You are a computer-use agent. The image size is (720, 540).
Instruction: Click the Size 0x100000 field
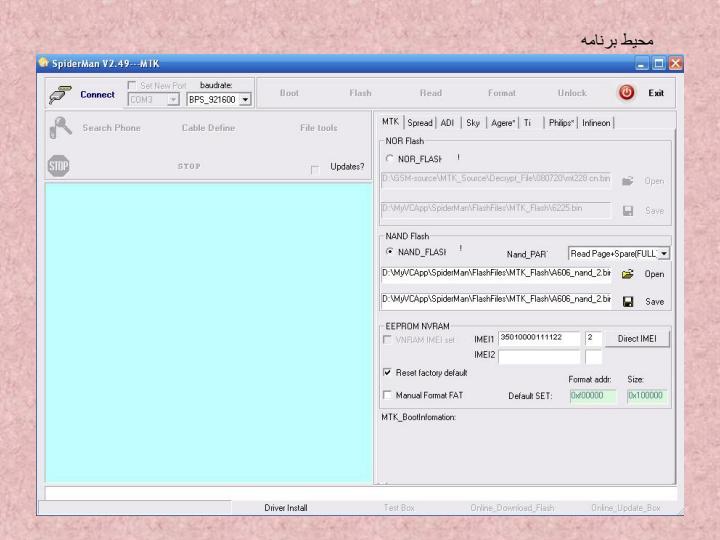(x=647, y=396)
